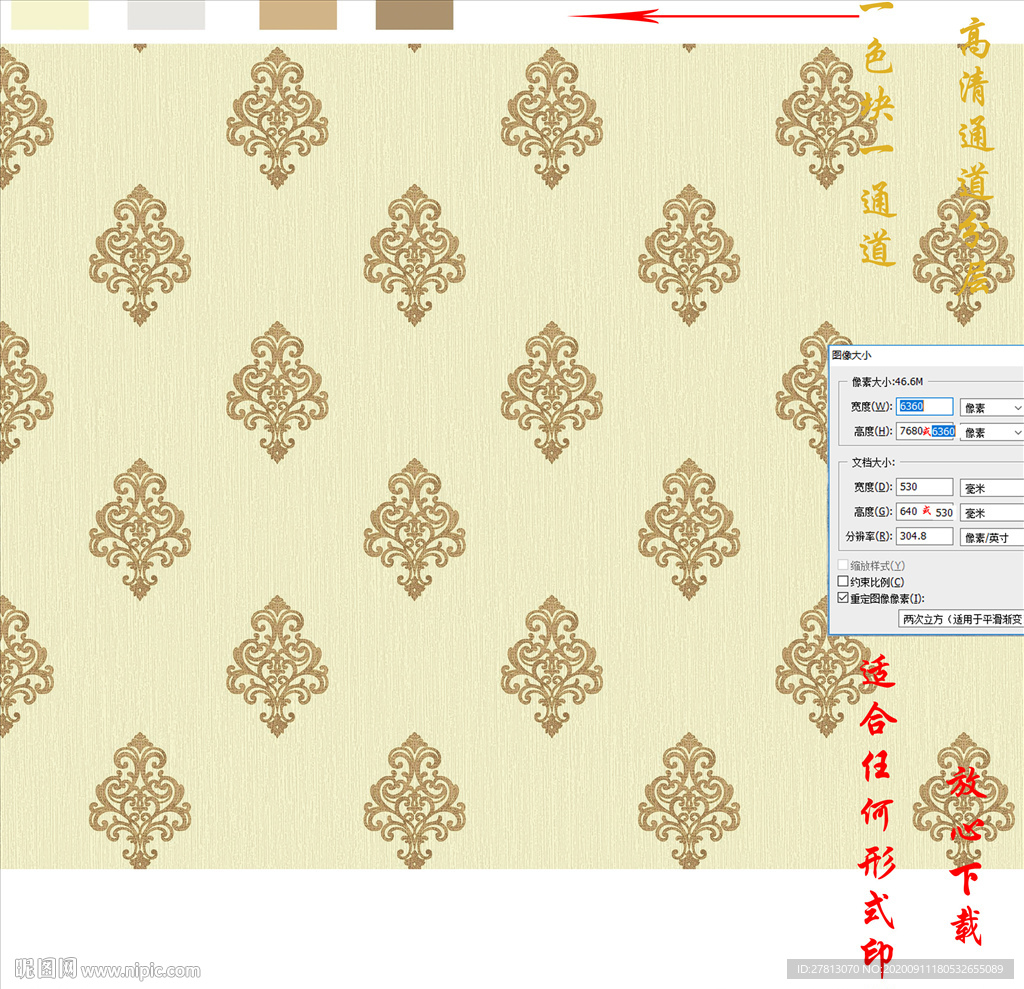Open the document height unit dropdown 毫米
This screenshot has height=989, width=1024.
[x=991, y=513]
